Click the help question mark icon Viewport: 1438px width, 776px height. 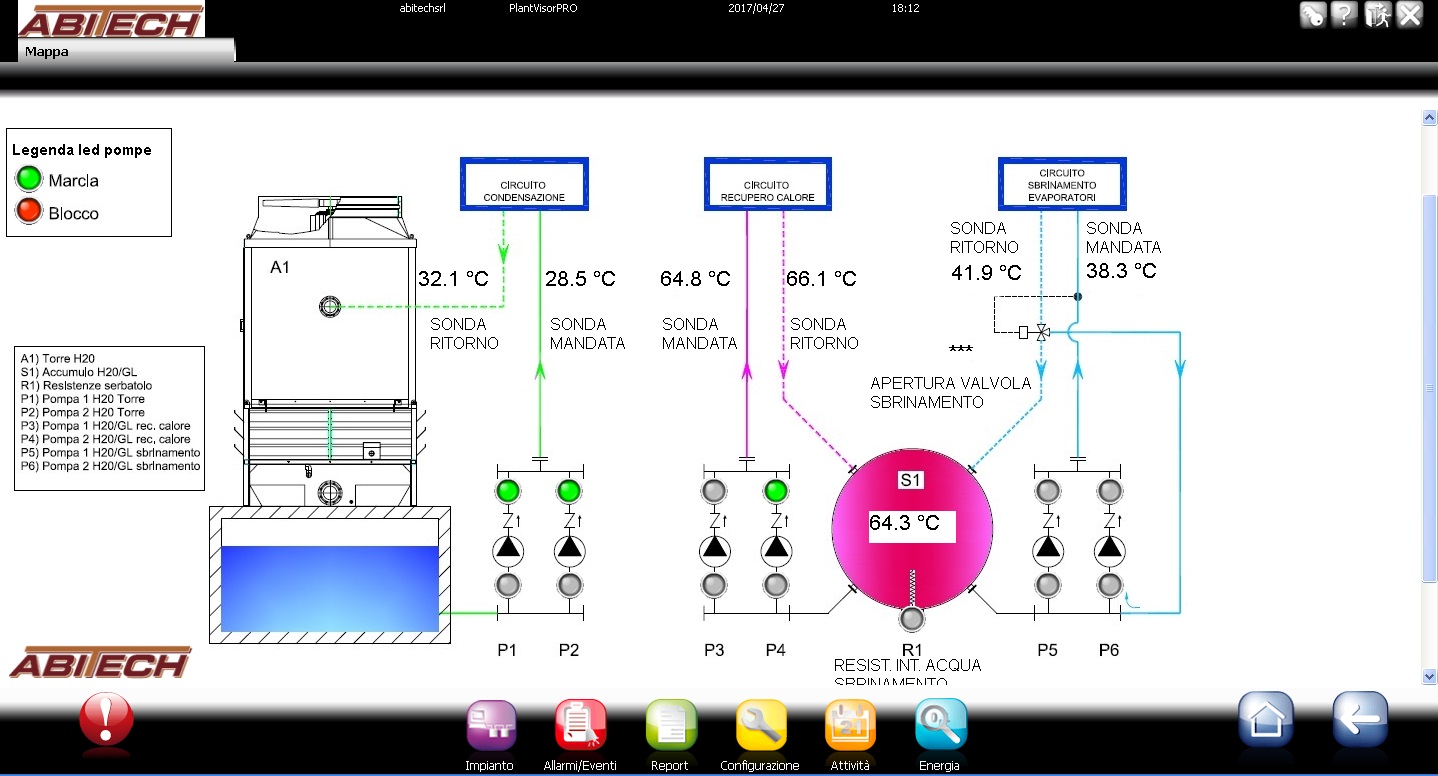coord(1343,14)
